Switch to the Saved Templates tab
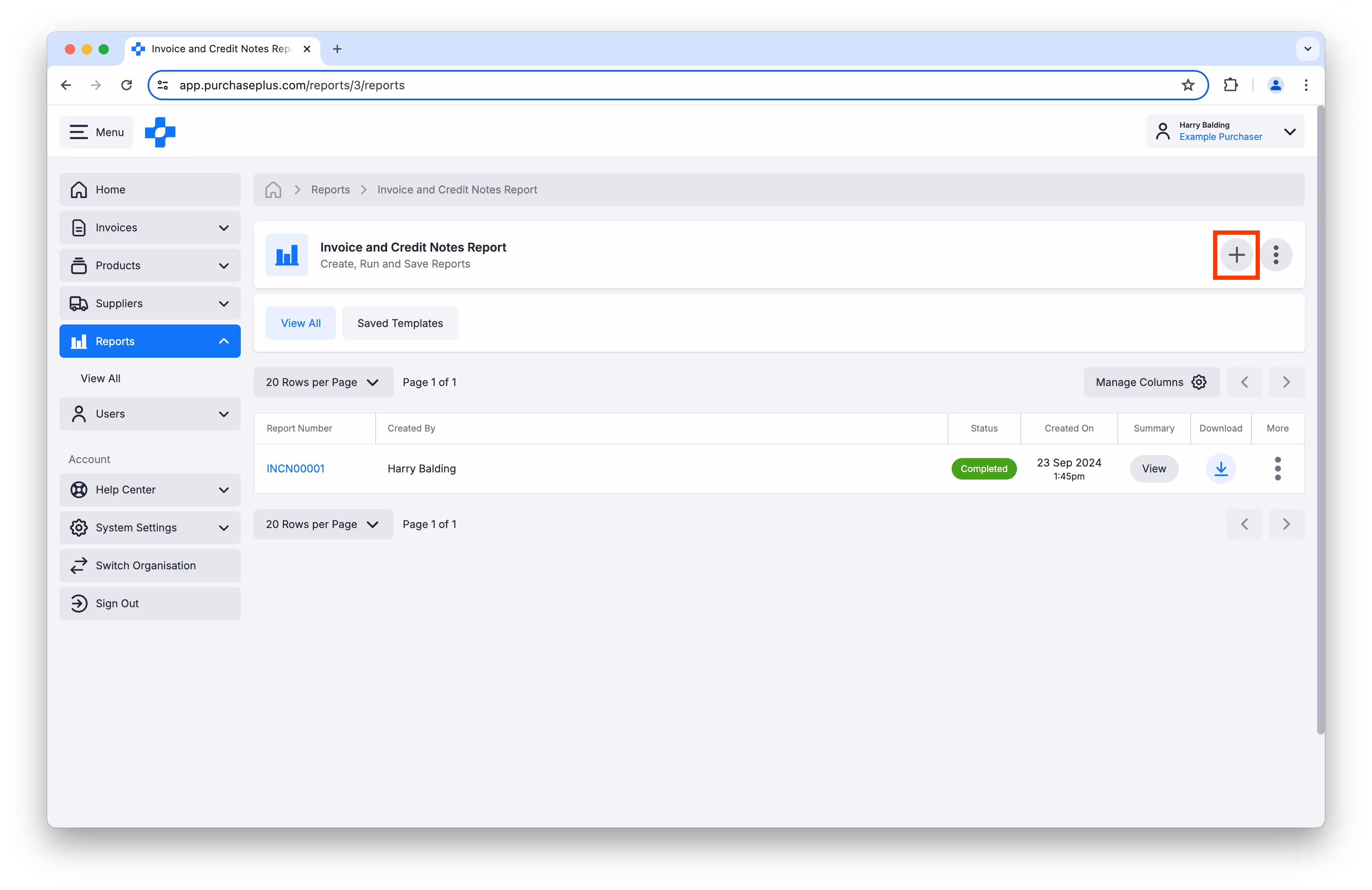The height and width of the screenshot is (890, 1372). [400, 323]
